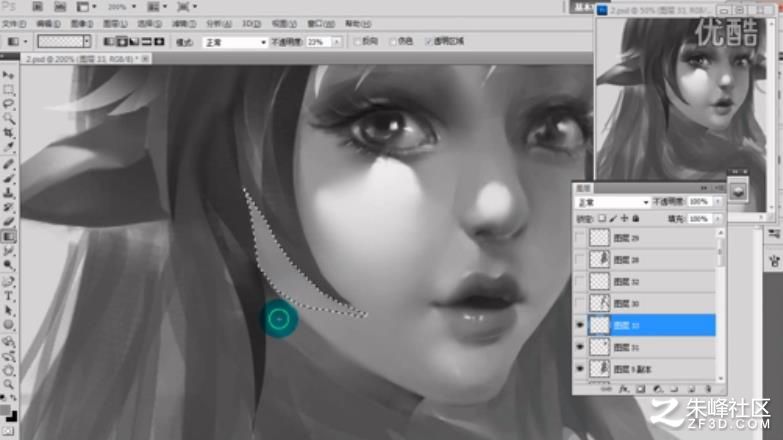The height and width of the screenshot is (440, 783).
Task: Show layer 30 visibility box
Action: tap(580, 304)
